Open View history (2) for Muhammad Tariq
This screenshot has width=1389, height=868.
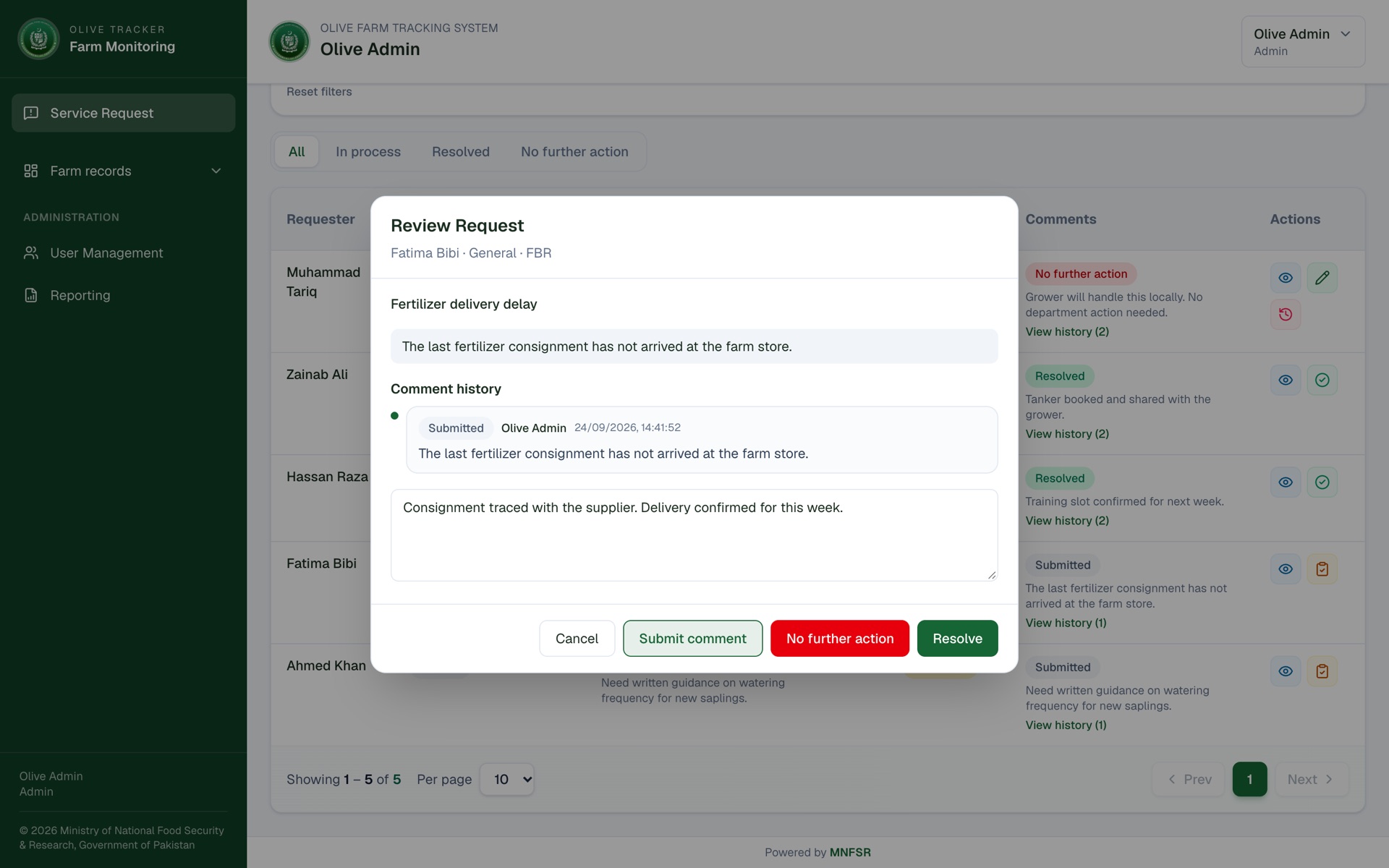(x=1067, y=331)
